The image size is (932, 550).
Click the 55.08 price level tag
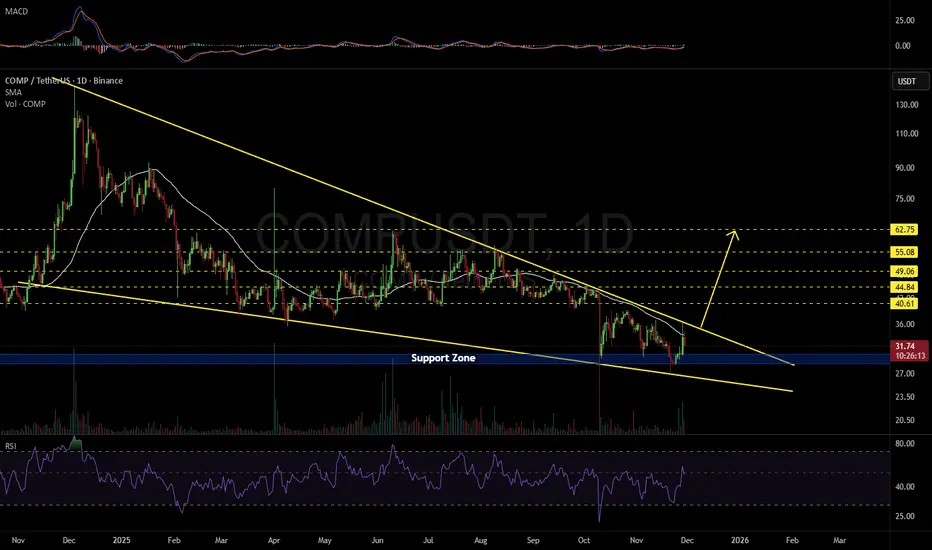coord(904,252)
